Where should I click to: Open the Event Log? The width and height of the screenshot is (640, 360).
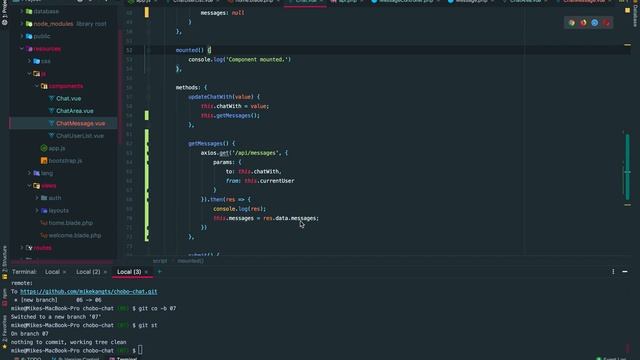click(611, 358)
